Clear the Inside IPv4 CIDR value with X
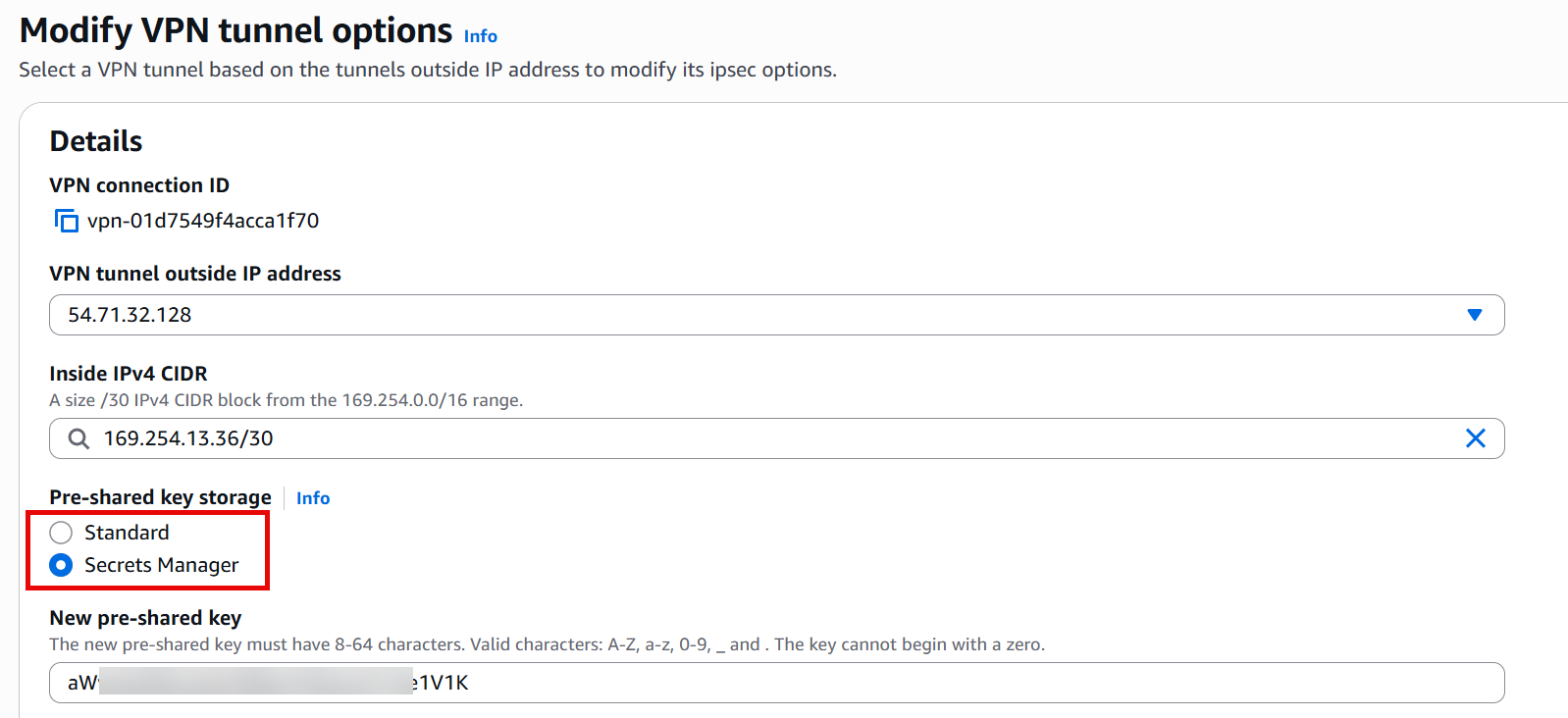 pyautogui.click(x=1475, y=438)
